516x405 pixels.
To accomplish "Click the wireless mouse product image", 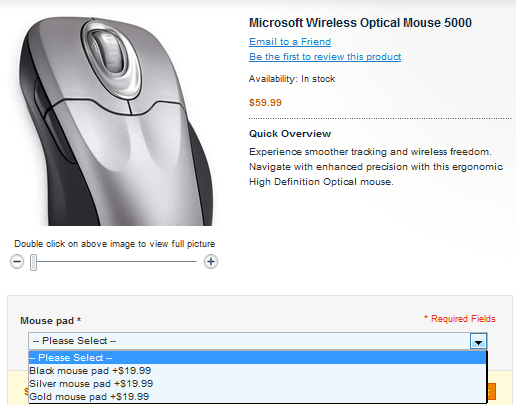I will (115, 121).
